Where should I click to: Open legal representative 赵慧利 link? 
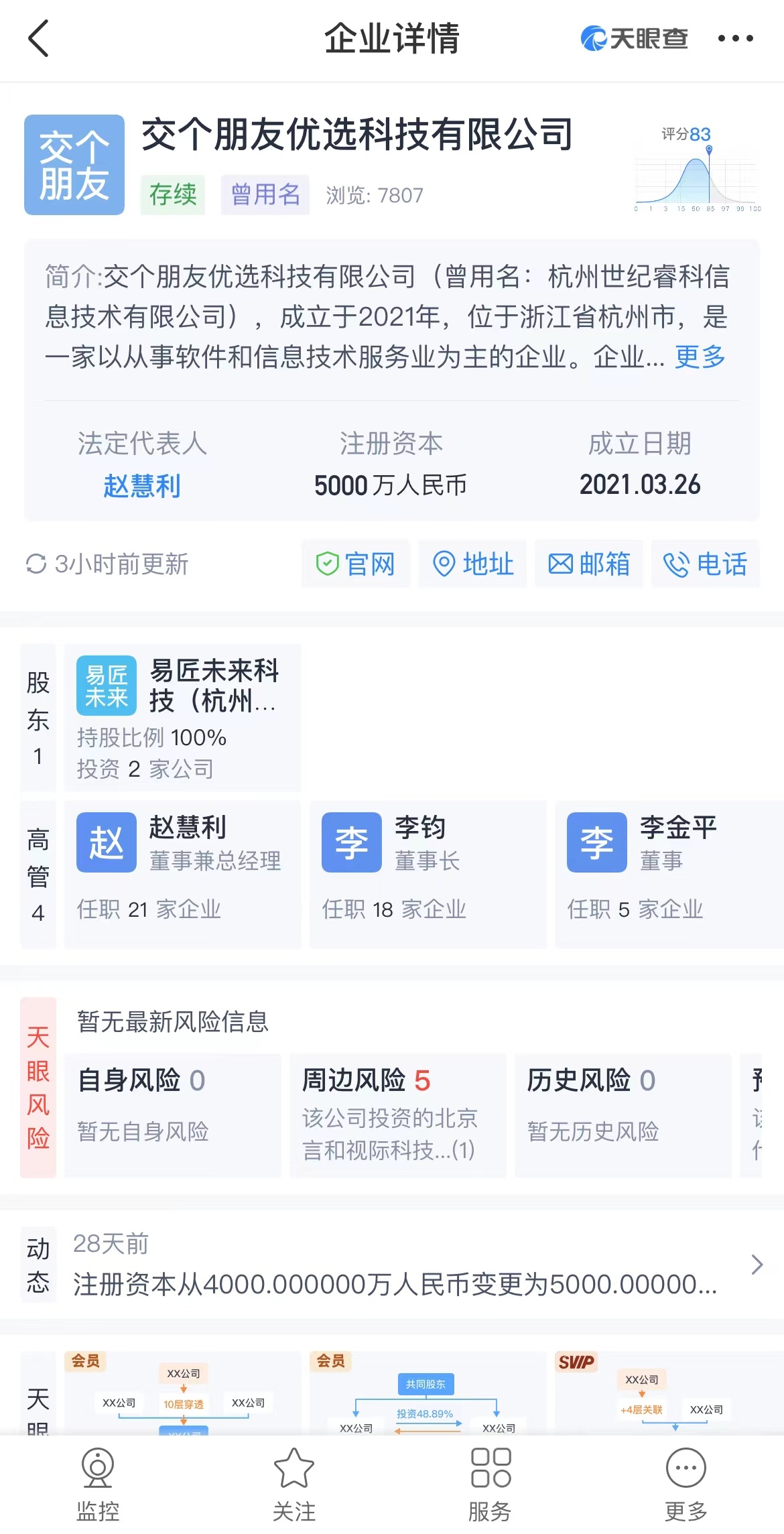point(142,485)
